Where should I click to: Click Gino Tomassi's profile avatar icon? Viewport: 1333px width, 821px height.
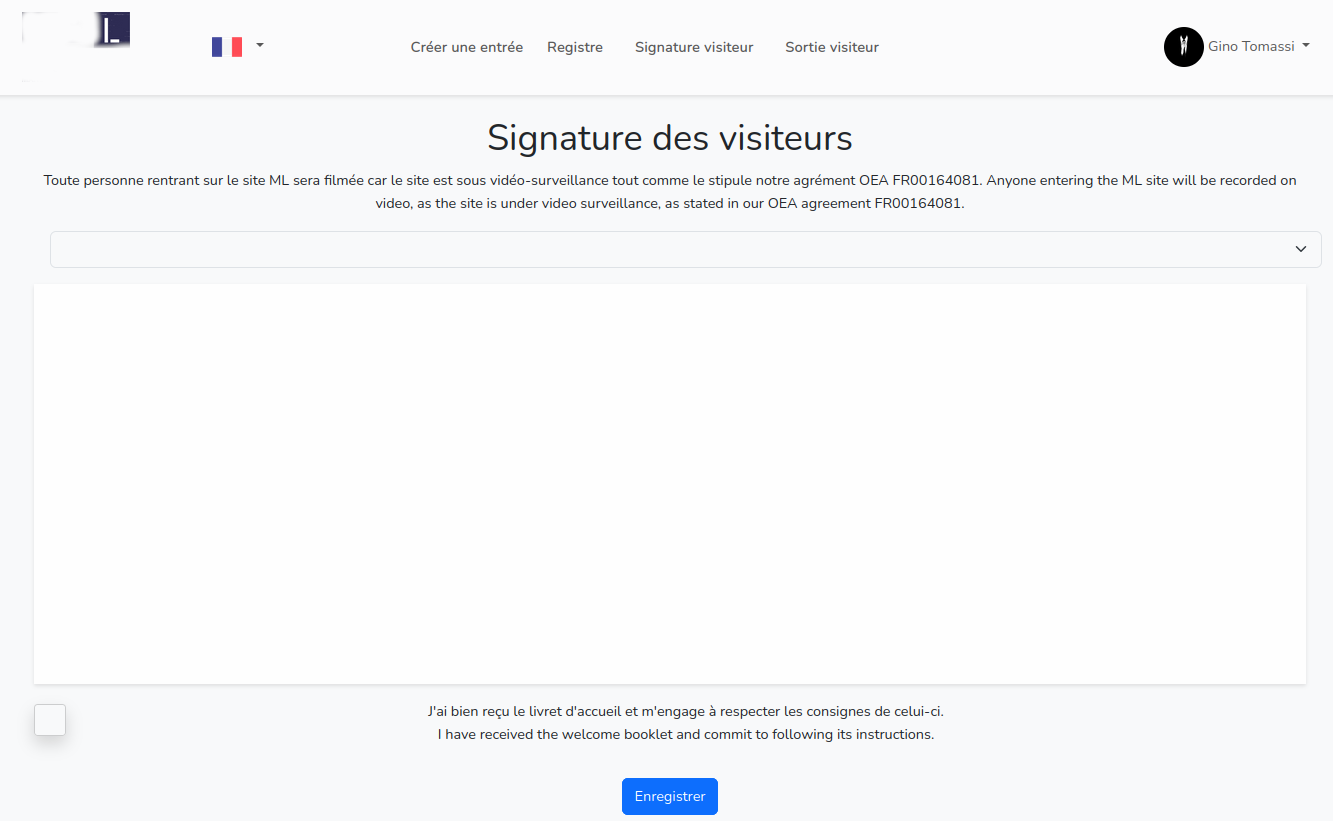coord(1183,47)
